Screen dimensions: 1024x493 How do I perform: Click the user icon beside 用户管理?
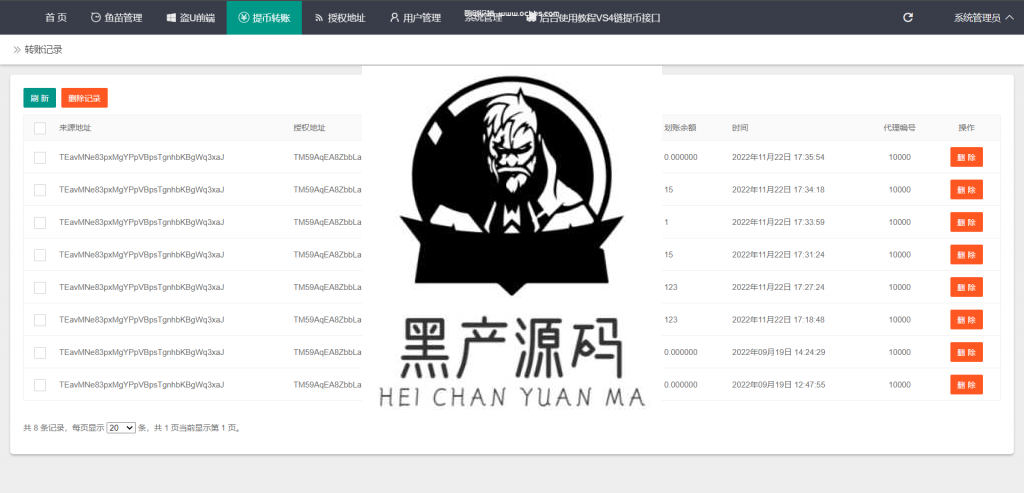[x=394, y=18]
